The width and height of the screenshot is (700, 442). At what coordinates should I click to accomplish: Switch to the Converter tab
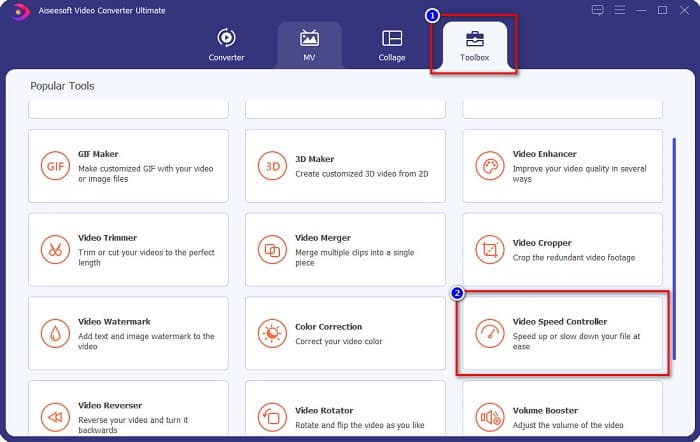point(226,45)
